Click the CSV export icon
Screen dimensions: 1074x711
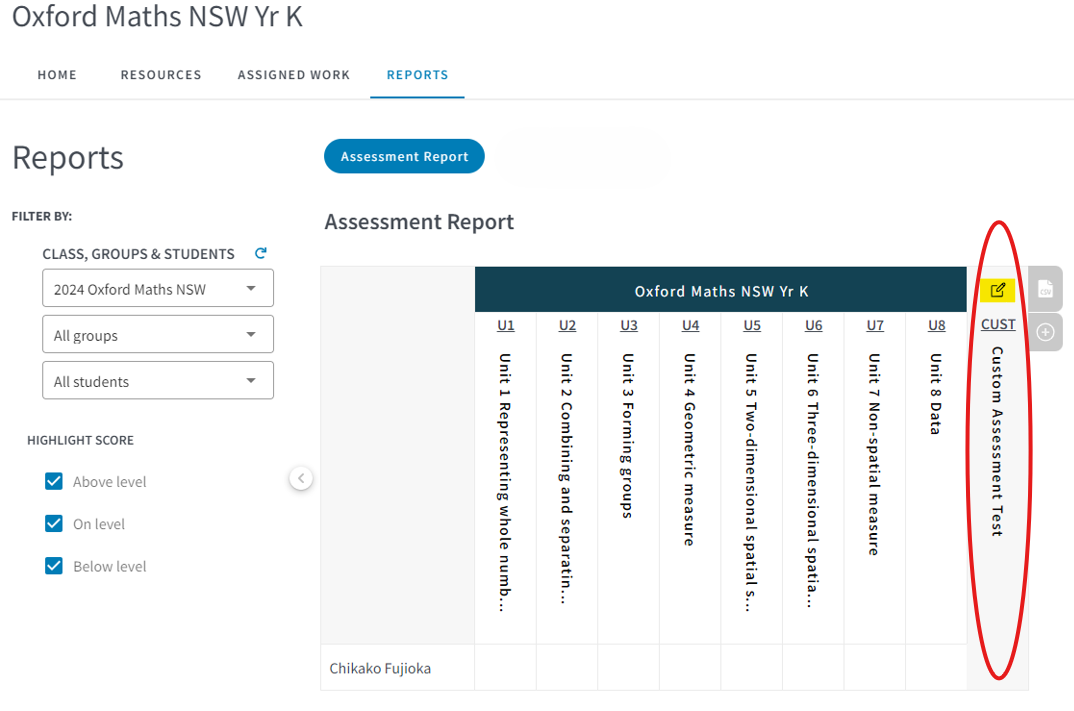click(1045, 289)
